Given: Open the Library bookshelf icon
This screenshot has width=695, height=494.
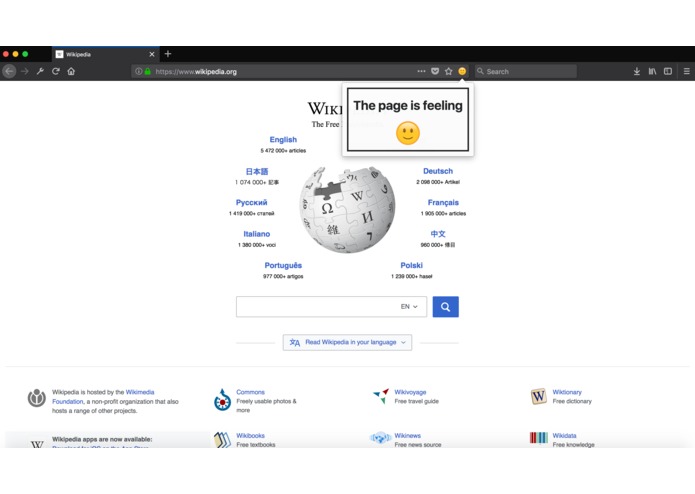Looking at the screenshot, I should coord(652,71).
